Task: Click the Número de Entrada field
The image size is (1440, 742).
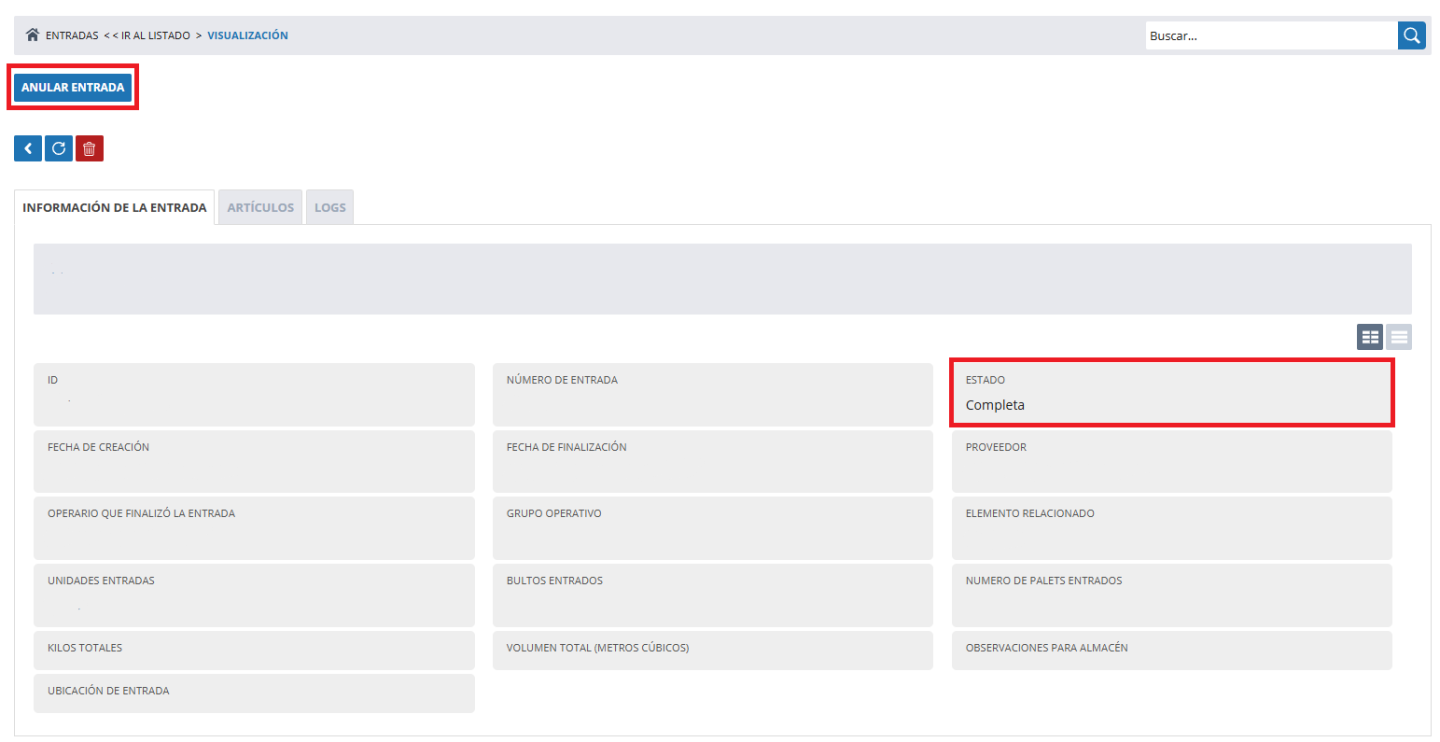Action: click(712, 394)
